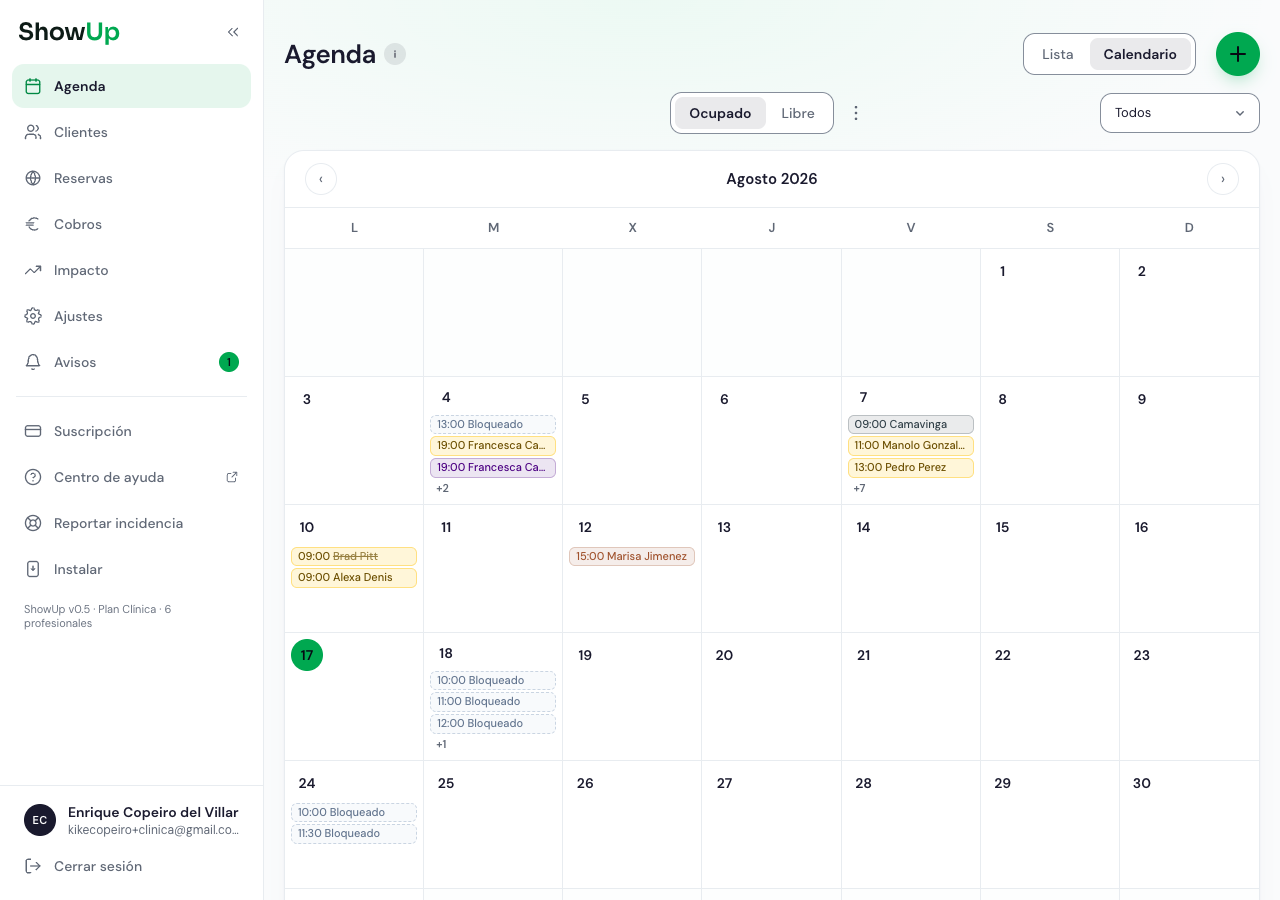Select the Ocupado filter toggle
This screenshot has height=900, width=1280.
point(720,113)
